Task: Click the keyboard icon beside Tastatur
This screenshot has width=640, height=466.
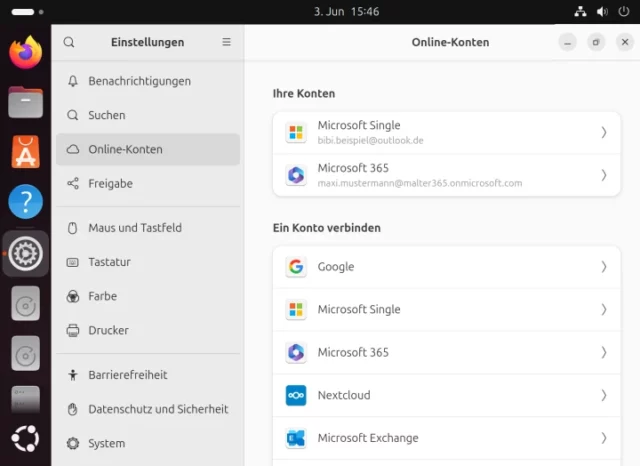Action: click(73, 262)
